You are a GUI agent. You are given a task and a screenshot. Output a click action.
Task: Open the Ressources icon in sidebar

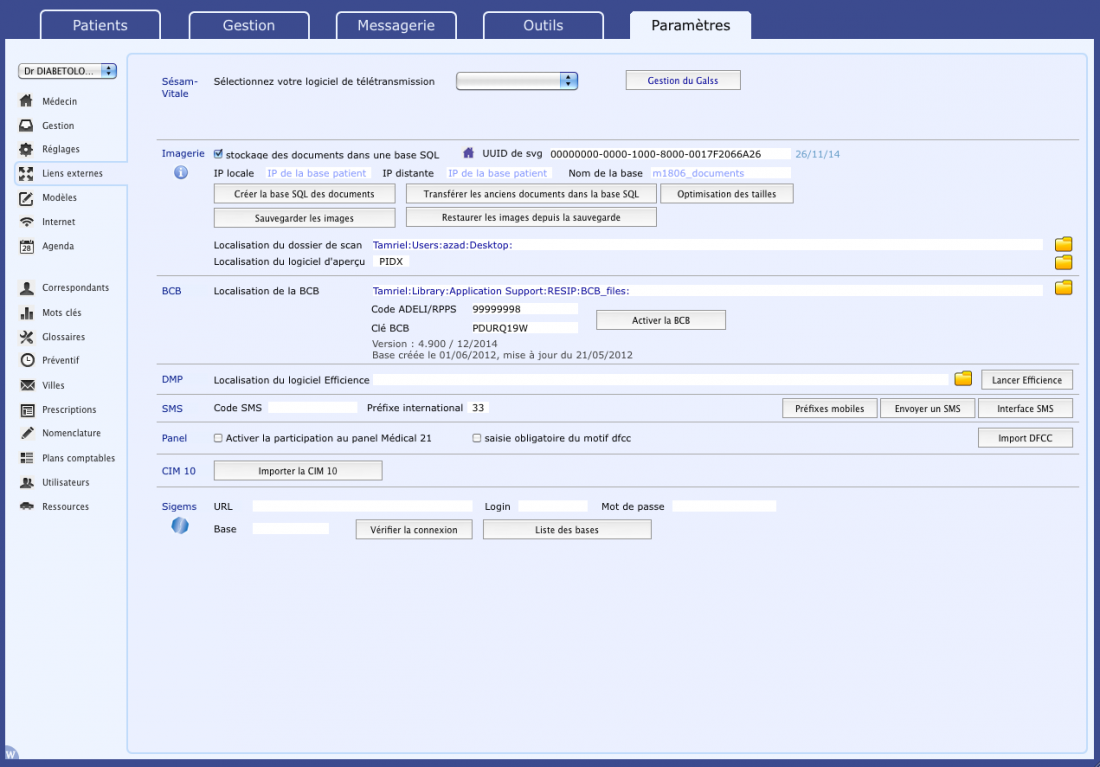coord(27,506)
